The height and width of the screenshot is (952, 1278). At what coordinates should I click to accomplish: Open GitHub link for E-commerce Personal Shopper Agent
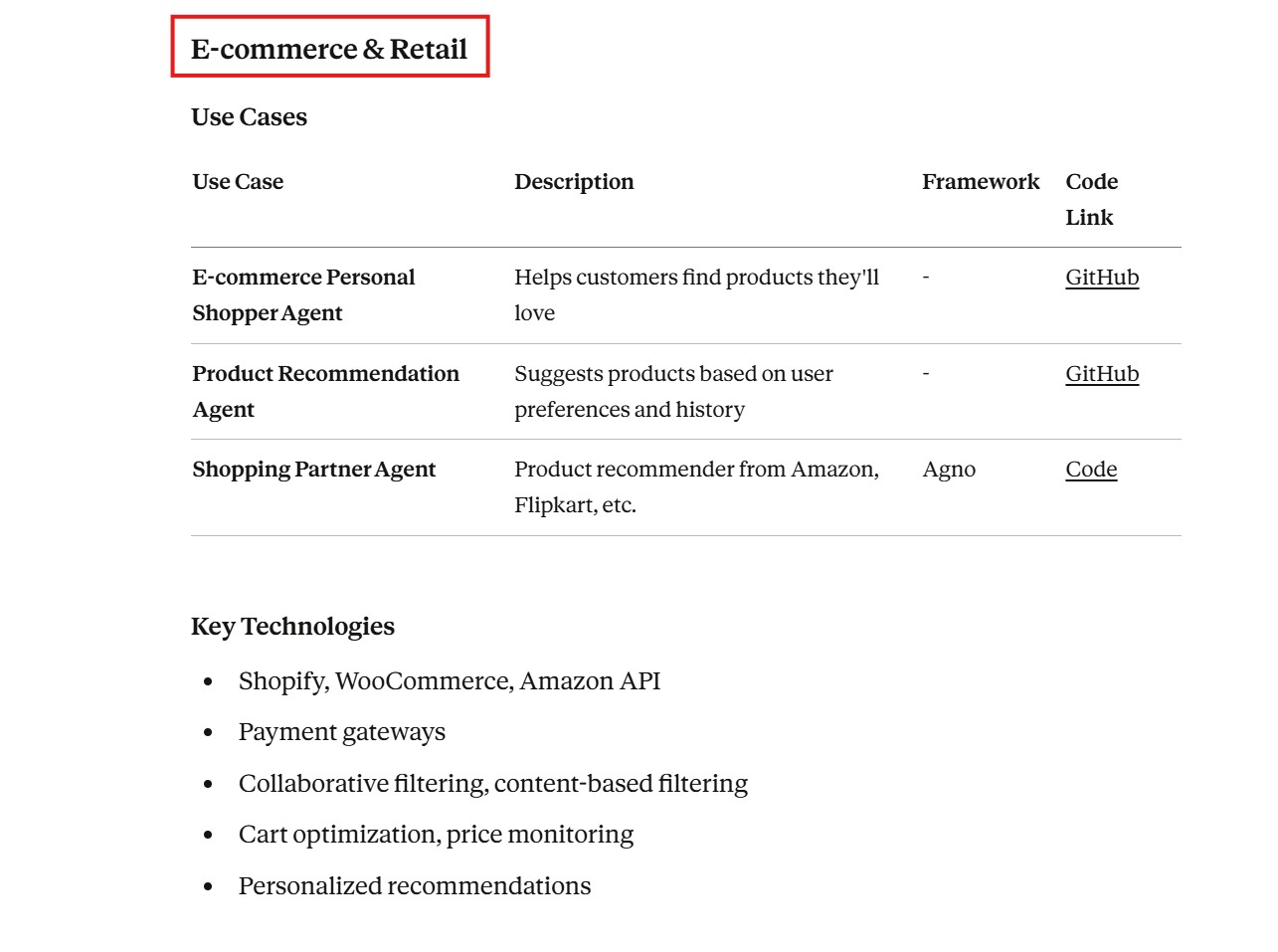click(x=1101, y=278)
